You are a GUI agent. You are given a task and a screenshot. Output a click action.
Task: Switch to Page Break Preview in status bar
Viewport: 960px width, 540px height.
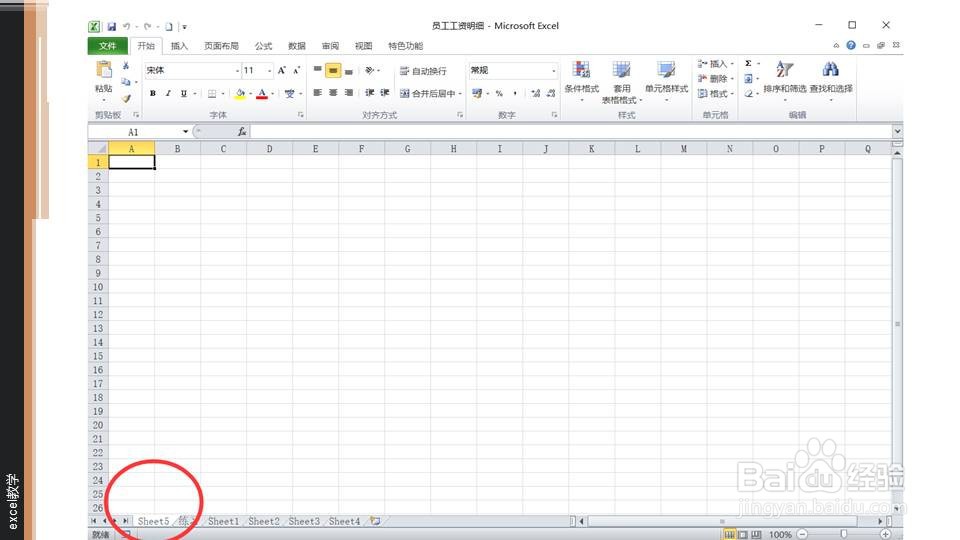click(x=756, y=534)
